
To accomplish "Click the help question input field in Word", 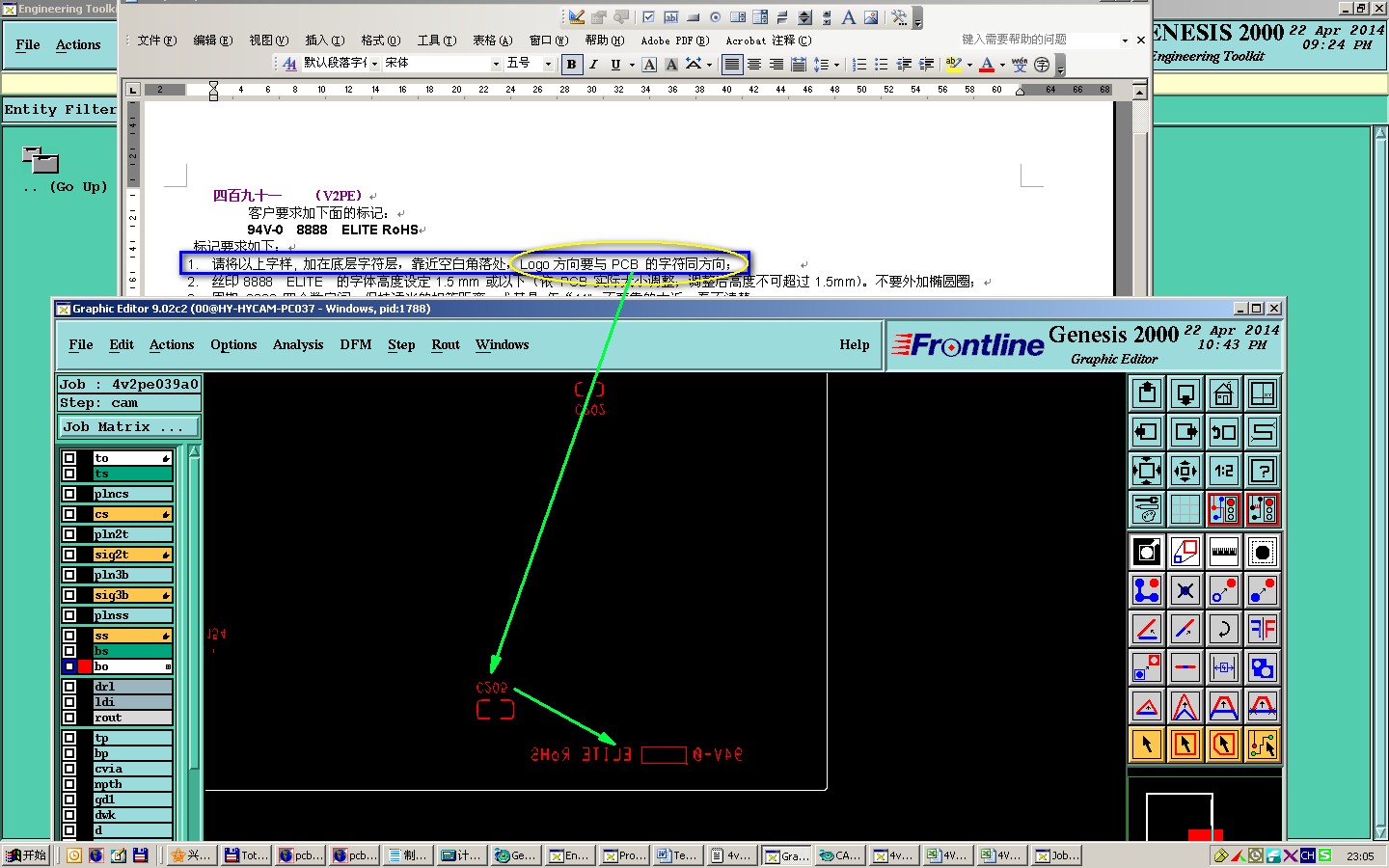I will coord(1037,40).
